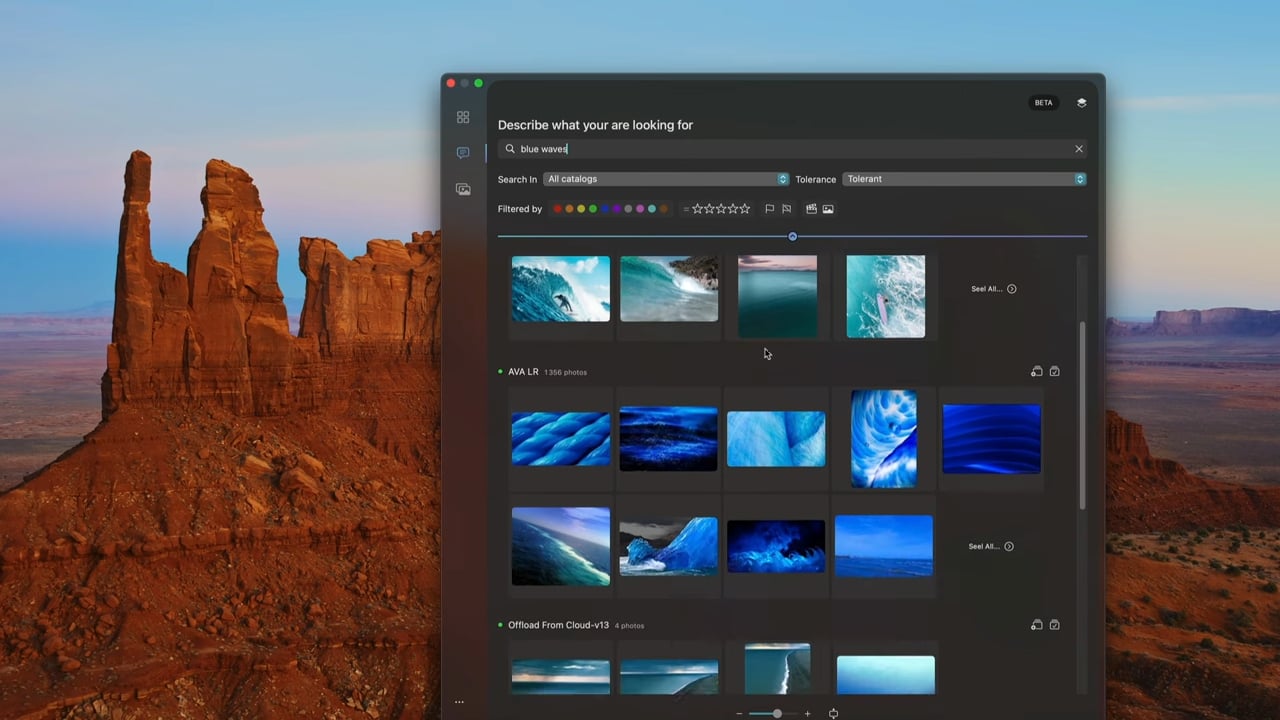Toggle the flagged (pick) filter
This screenshot has width=1280, height=720.
tap(769, 209)
